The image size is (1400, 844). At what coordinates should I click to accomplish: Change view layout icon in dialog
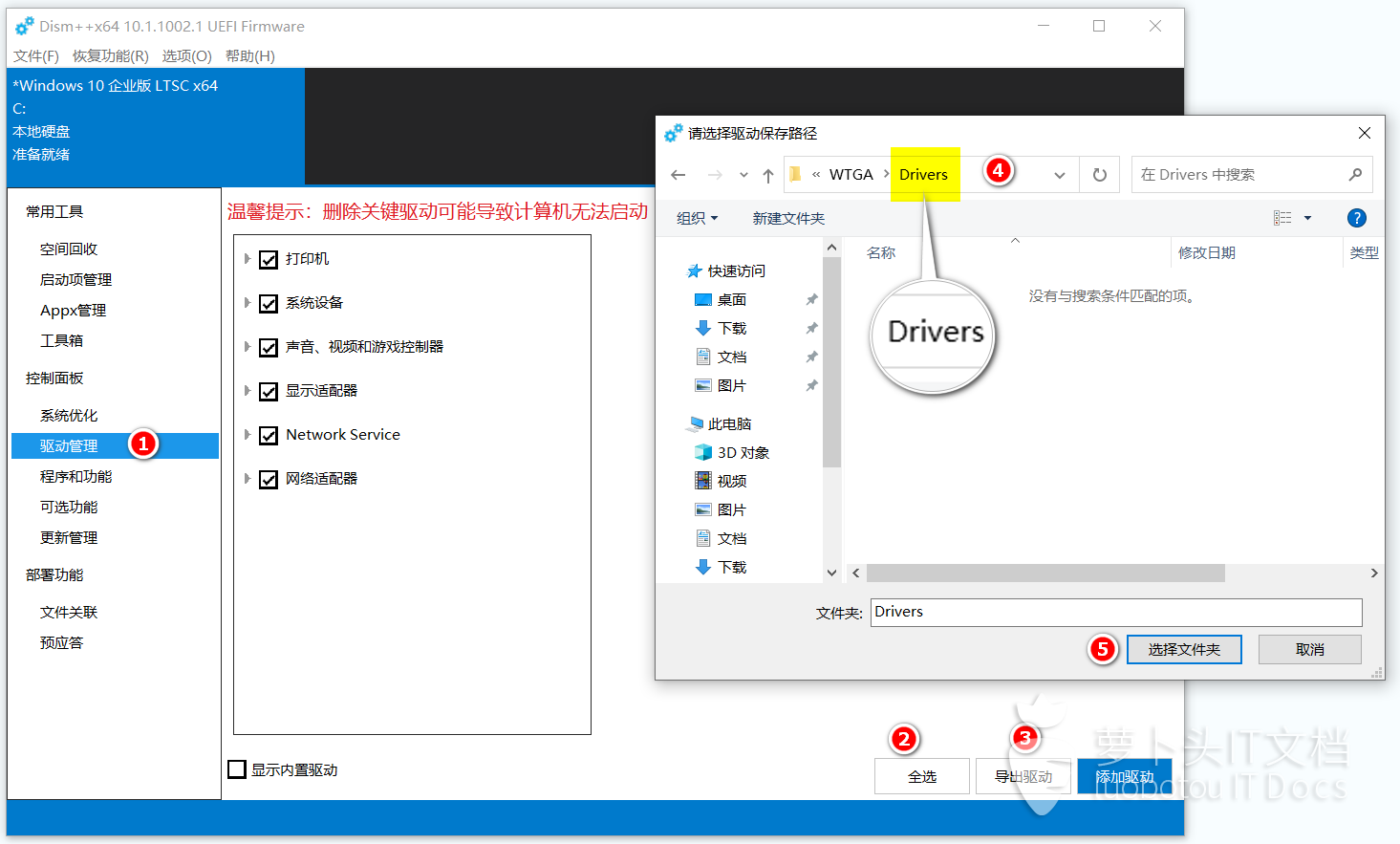1282,218
